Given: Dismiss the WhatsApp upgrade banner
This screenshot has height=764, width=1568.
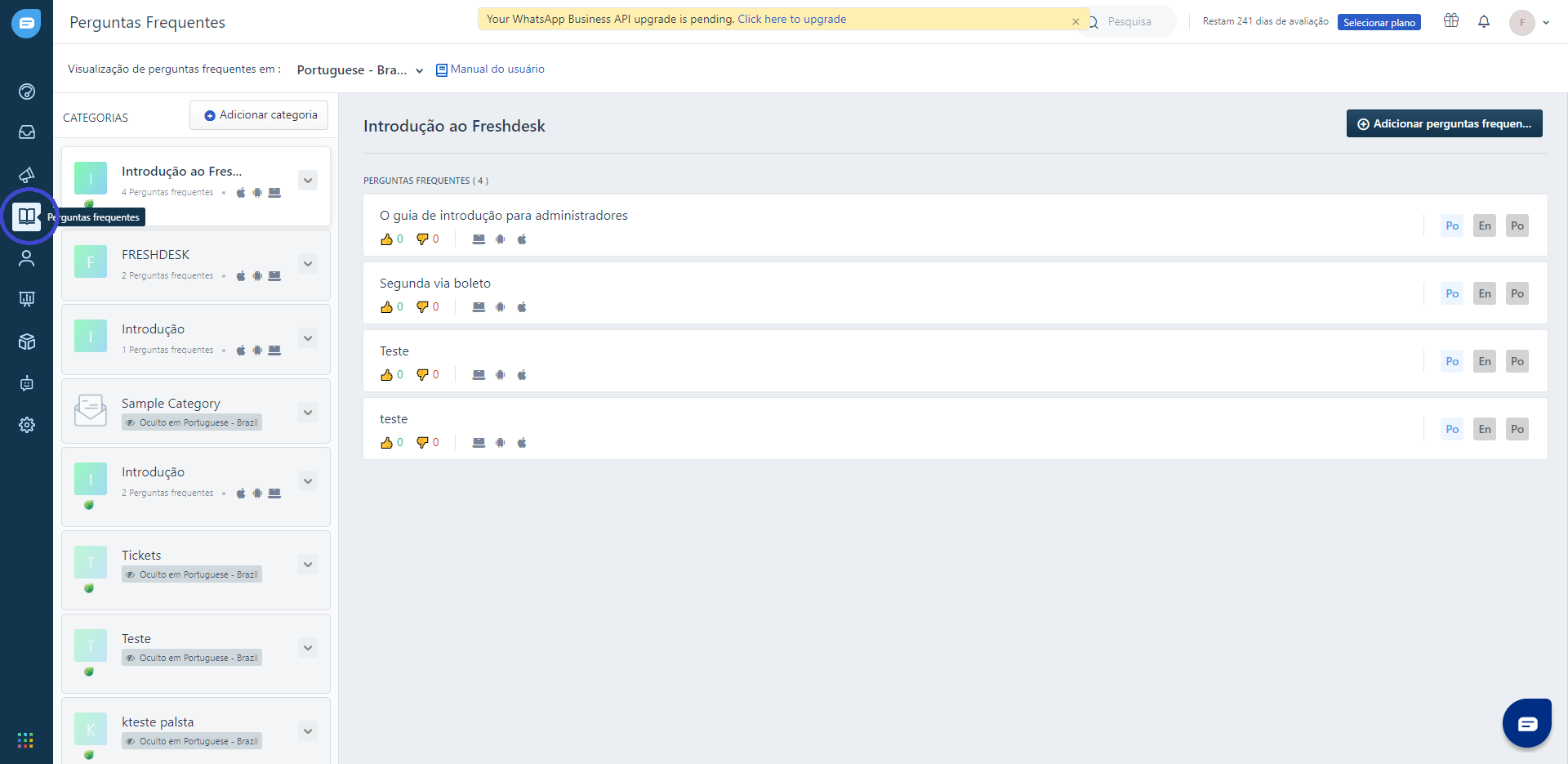Looking at the screenshot, I should [x=1076, y=22].
